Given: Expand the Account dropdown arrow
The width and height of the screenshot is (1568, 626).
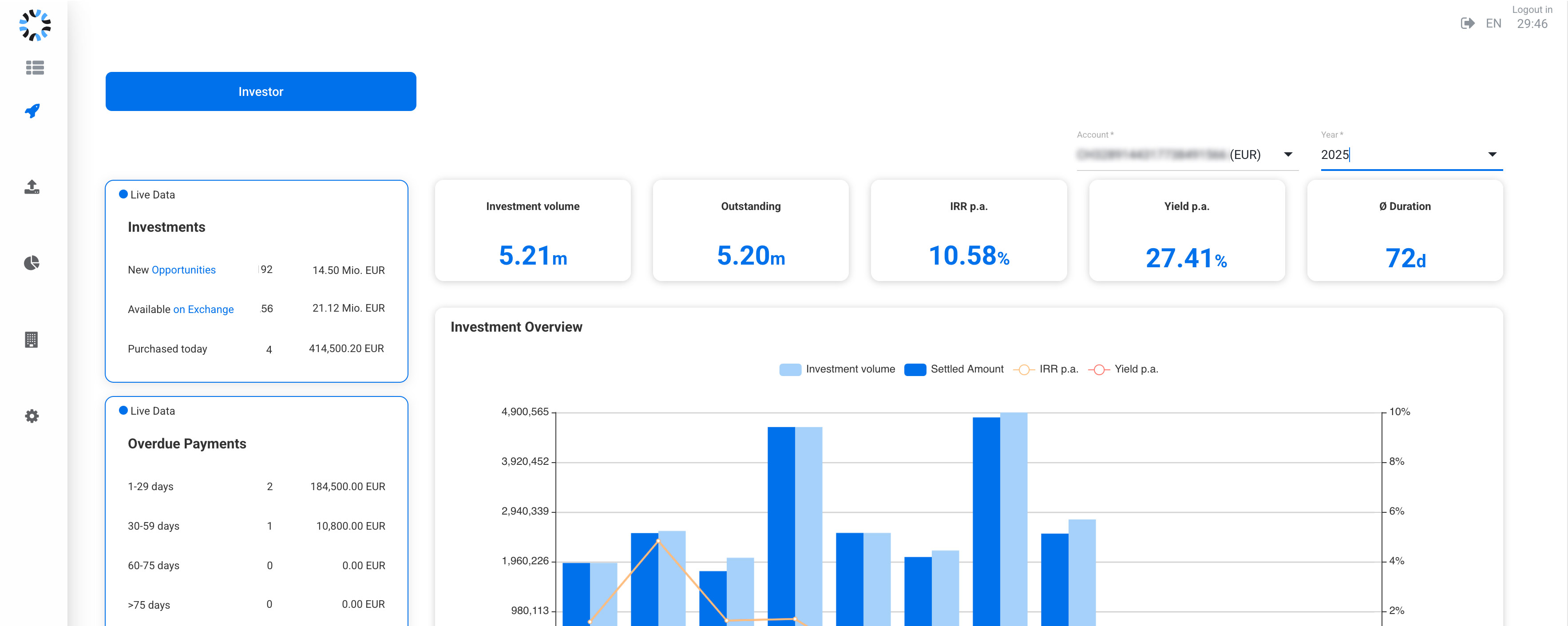Looking at the screenshot, I should coord(1288,155).
